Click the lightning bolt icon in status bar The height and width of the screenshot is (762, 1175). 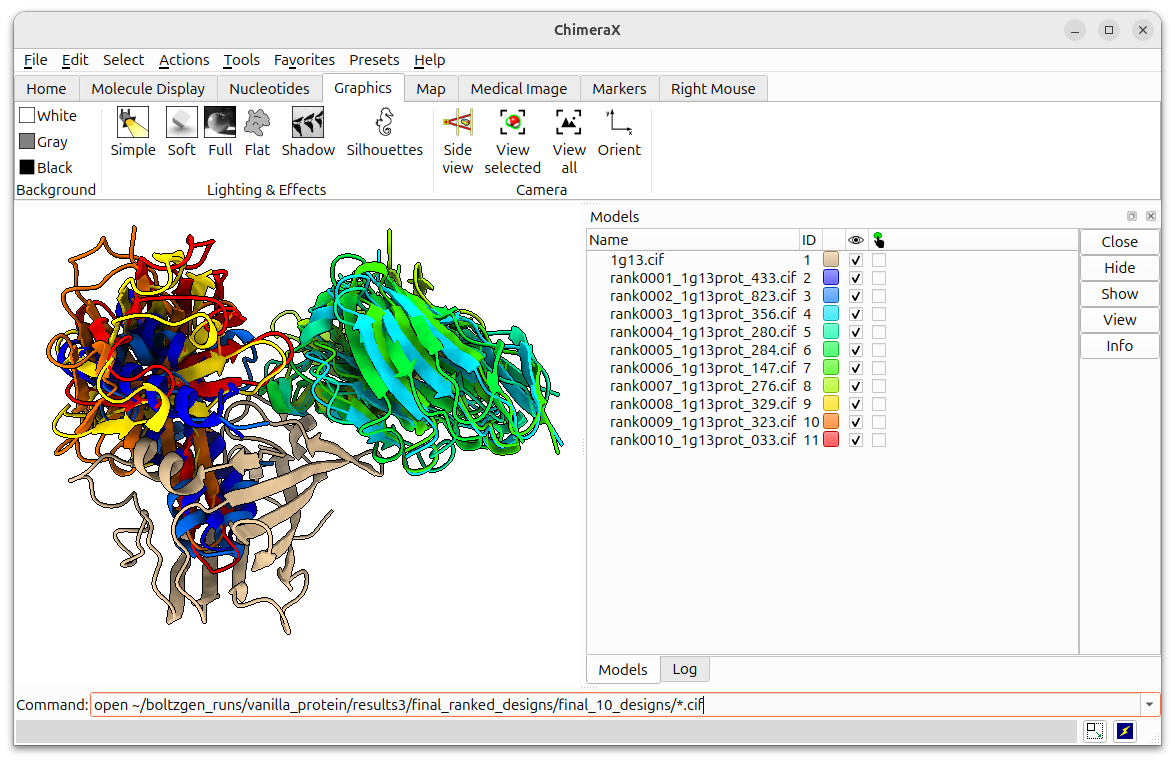[1124, 731]
